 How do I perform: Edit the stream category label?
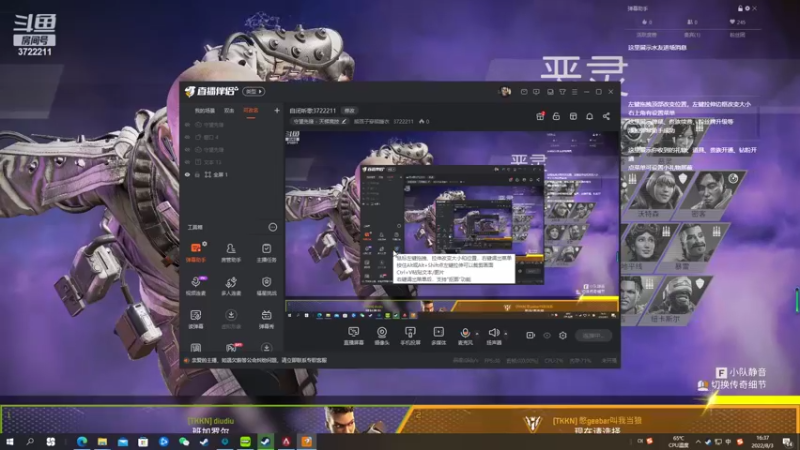point(320,121)
